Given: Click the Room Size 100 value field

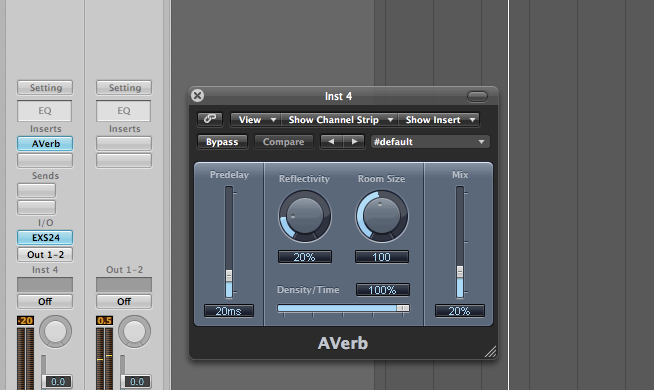Looking at the screenshot, I should 382,257.
